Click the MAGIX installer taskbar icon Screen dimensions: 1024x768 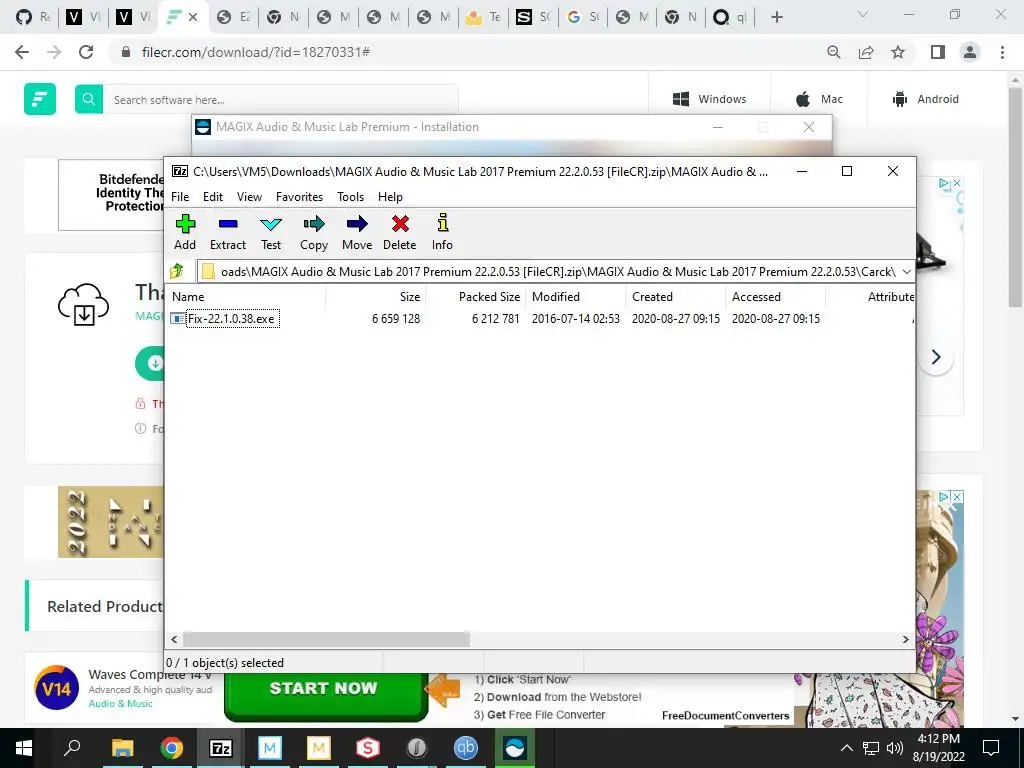[515, 748]
